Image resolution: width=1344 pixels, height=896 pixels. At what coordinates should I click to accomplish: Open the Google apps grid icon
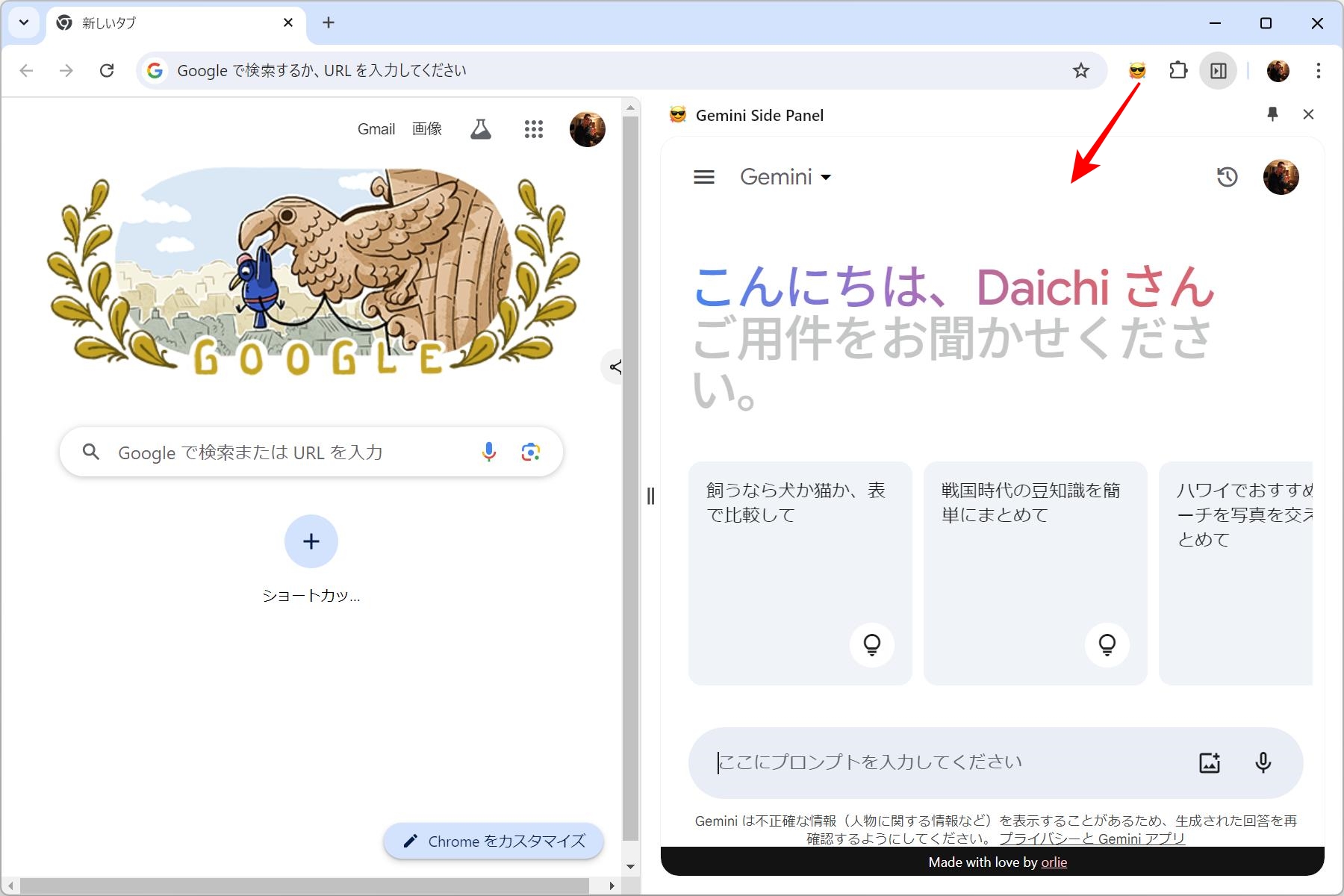[x=534, y=129]
